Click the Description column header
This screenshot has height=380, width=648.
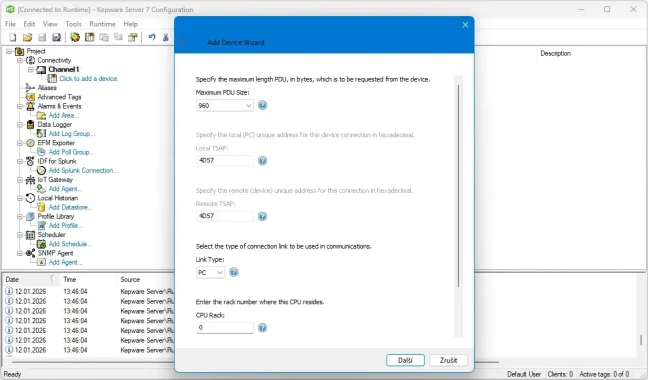point(555,53)
